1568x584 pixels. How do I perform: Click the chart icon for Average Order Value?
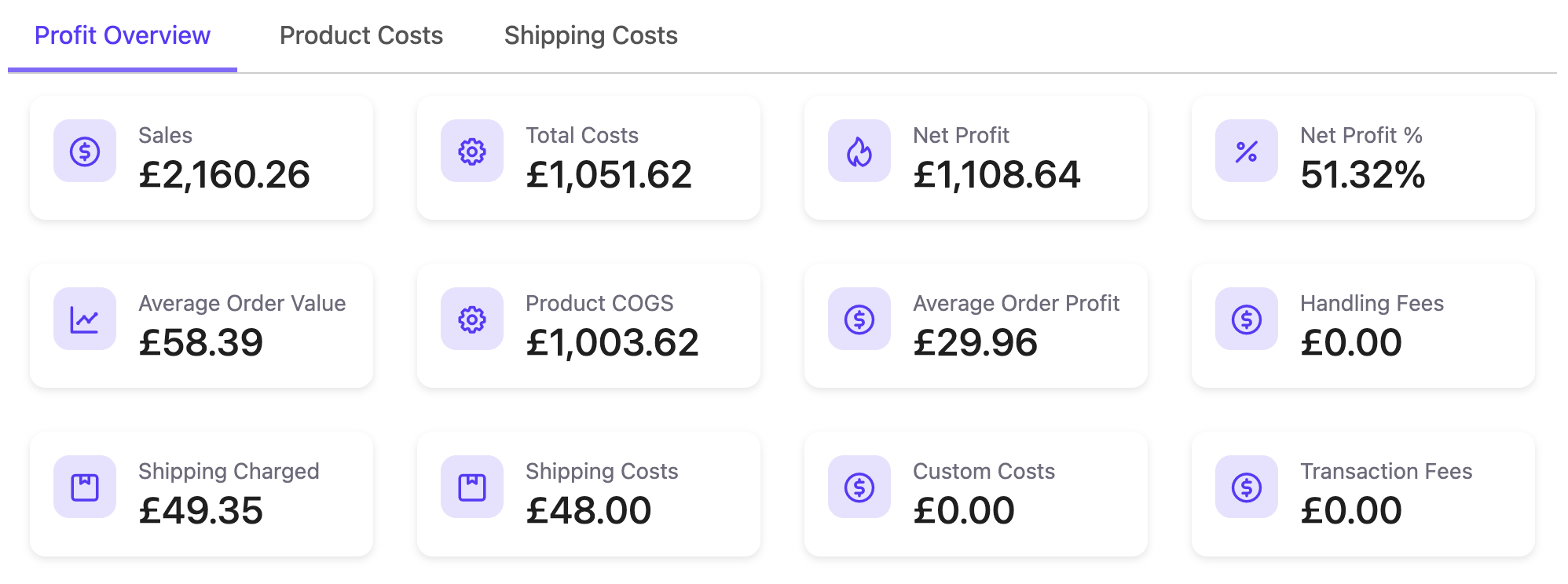tap(85, 319)
